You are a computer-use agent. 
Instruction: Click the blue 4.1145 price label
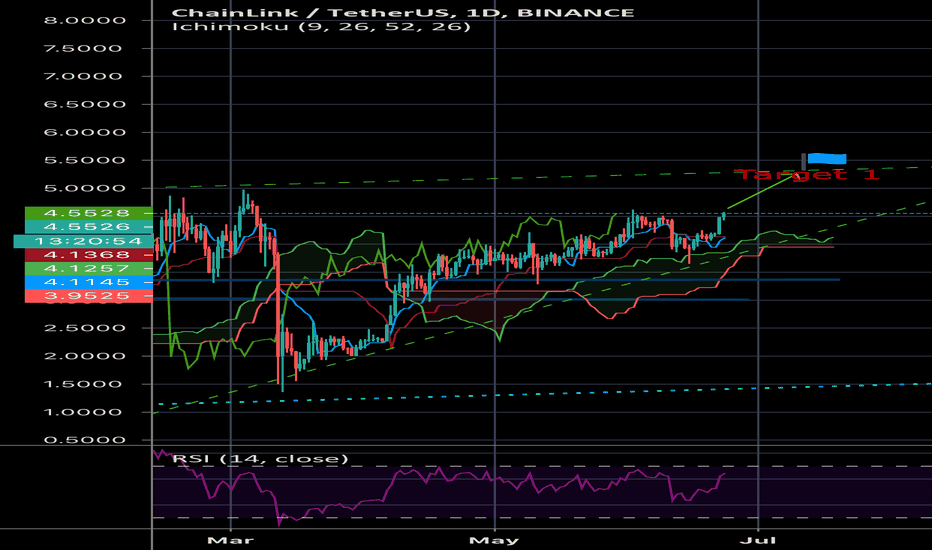(x=89, y=282)
